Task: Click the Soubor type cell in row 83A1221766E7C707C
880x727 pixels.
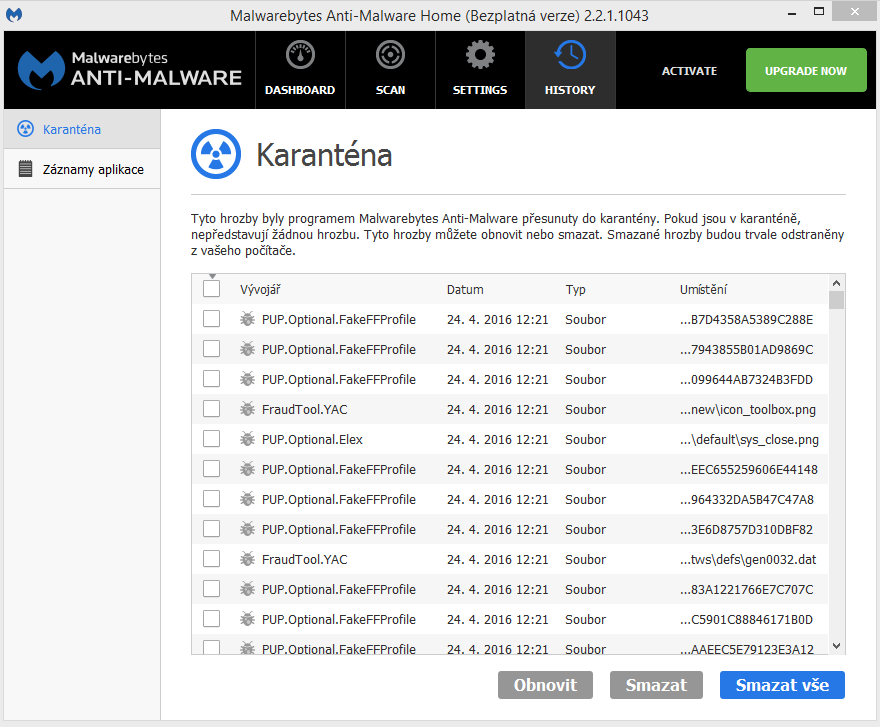Action: click(585, 589)
